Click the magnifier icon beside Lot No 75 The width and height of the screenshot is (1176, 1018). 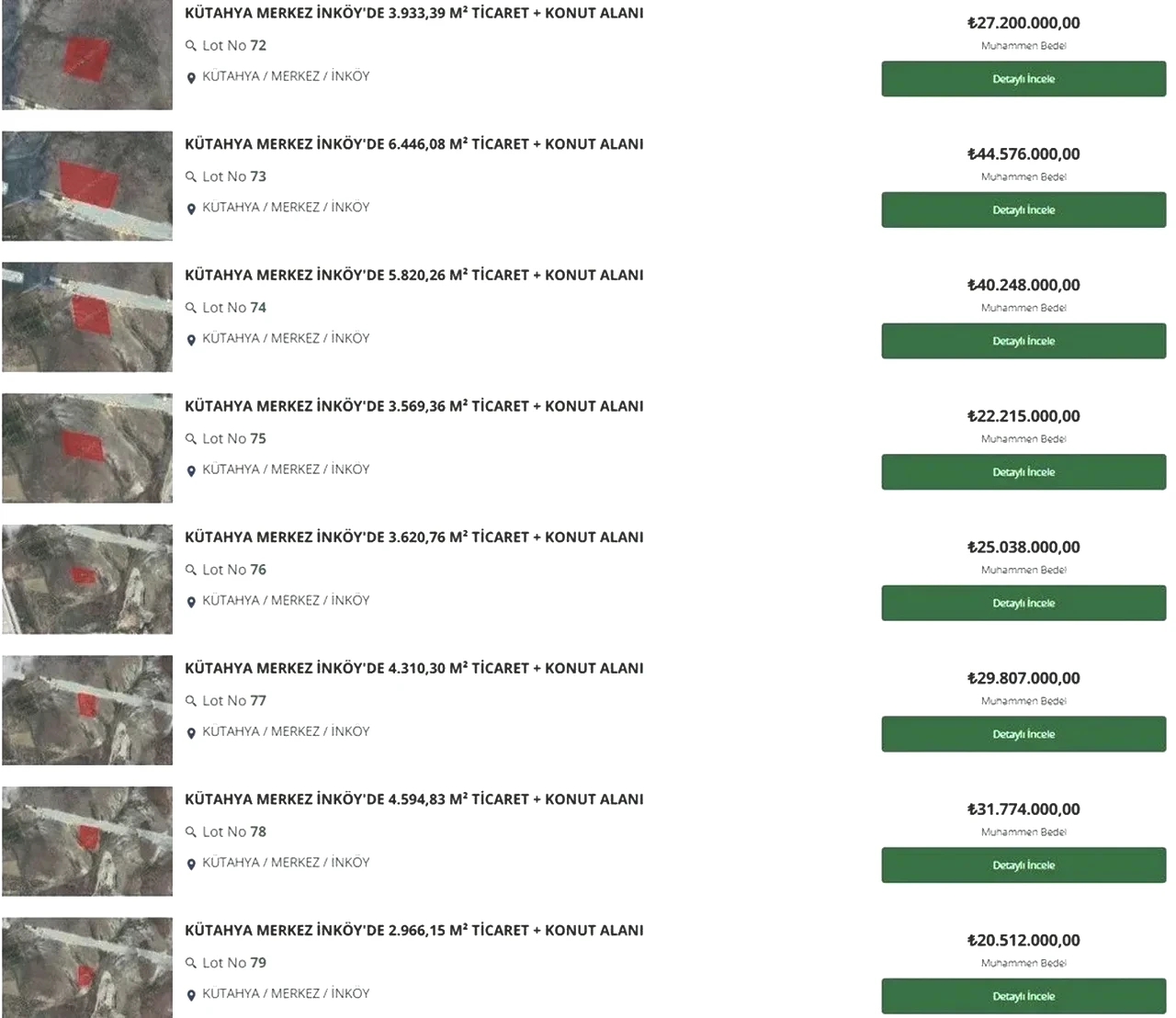(191, 439)
